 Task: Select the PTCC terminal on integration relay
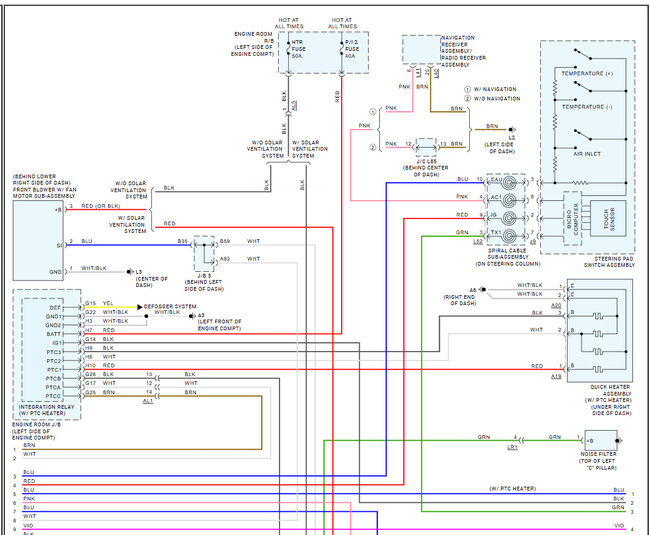point(53,396)
